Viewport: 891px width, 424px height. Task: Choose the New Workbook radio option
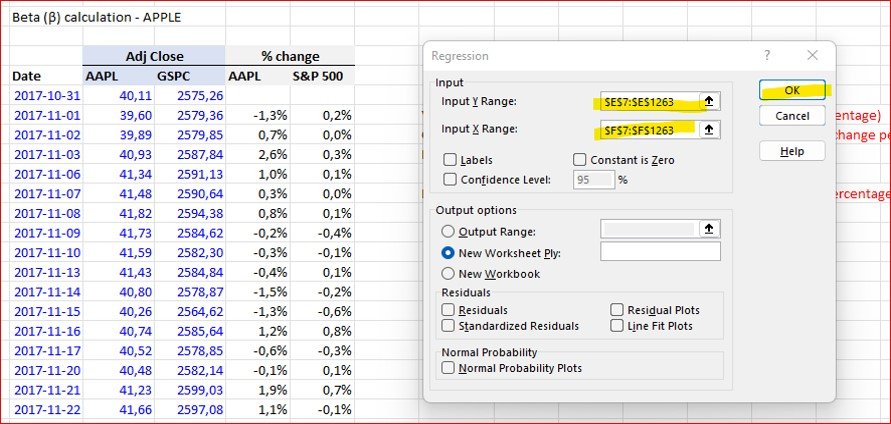[x=448, y=274]
